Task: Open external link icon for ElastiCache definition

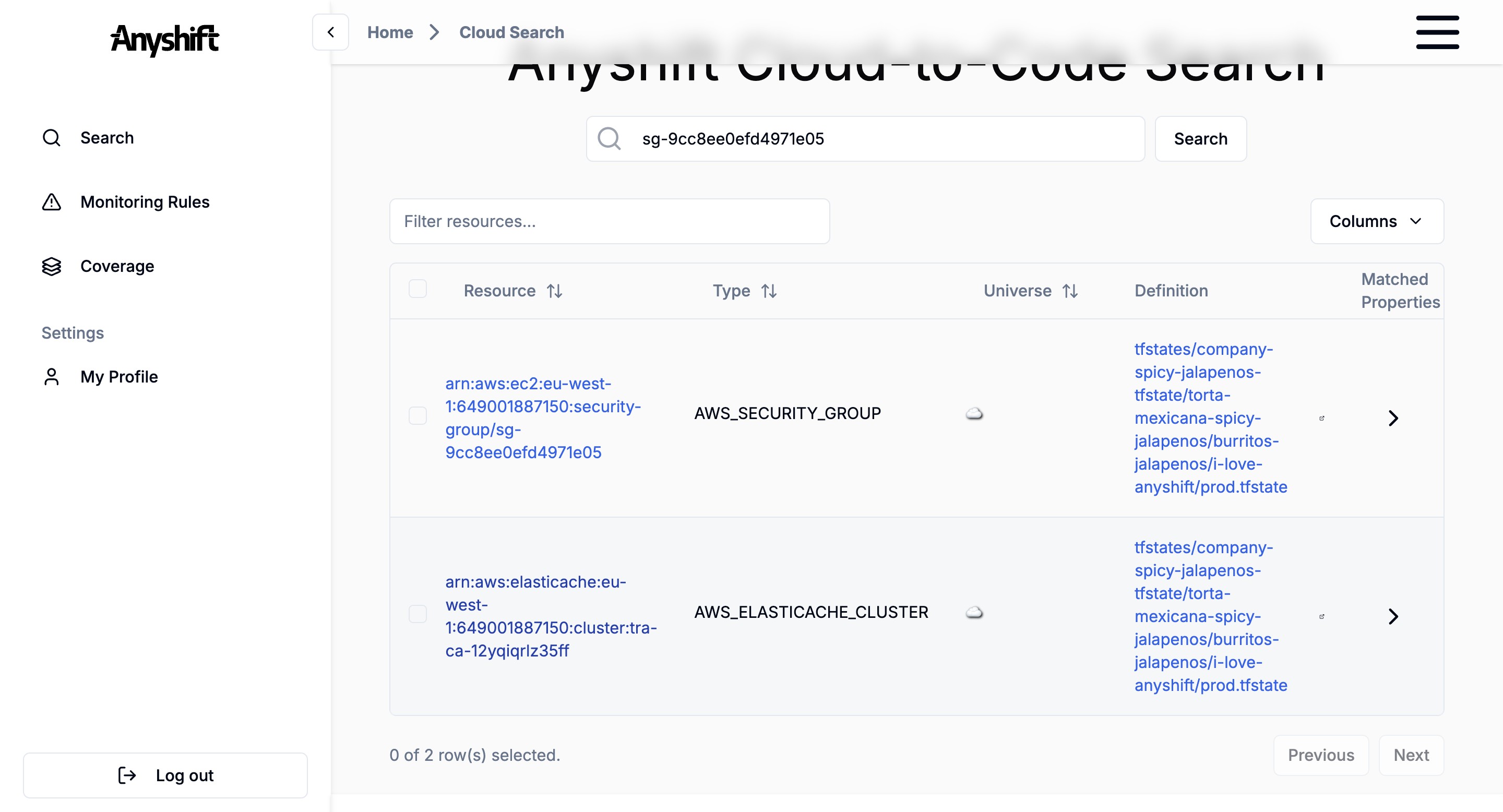Action: [1321, 616]
